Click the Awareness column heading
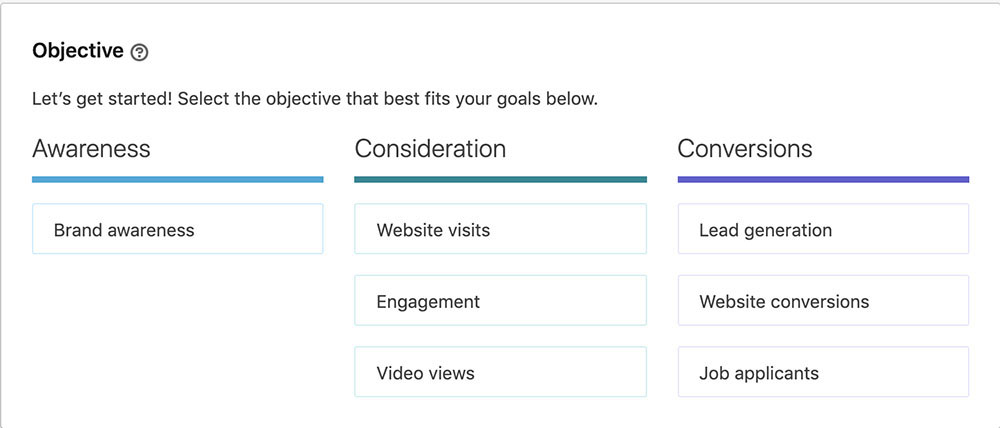The image size is (1000, 428). (x=91, y=149)
